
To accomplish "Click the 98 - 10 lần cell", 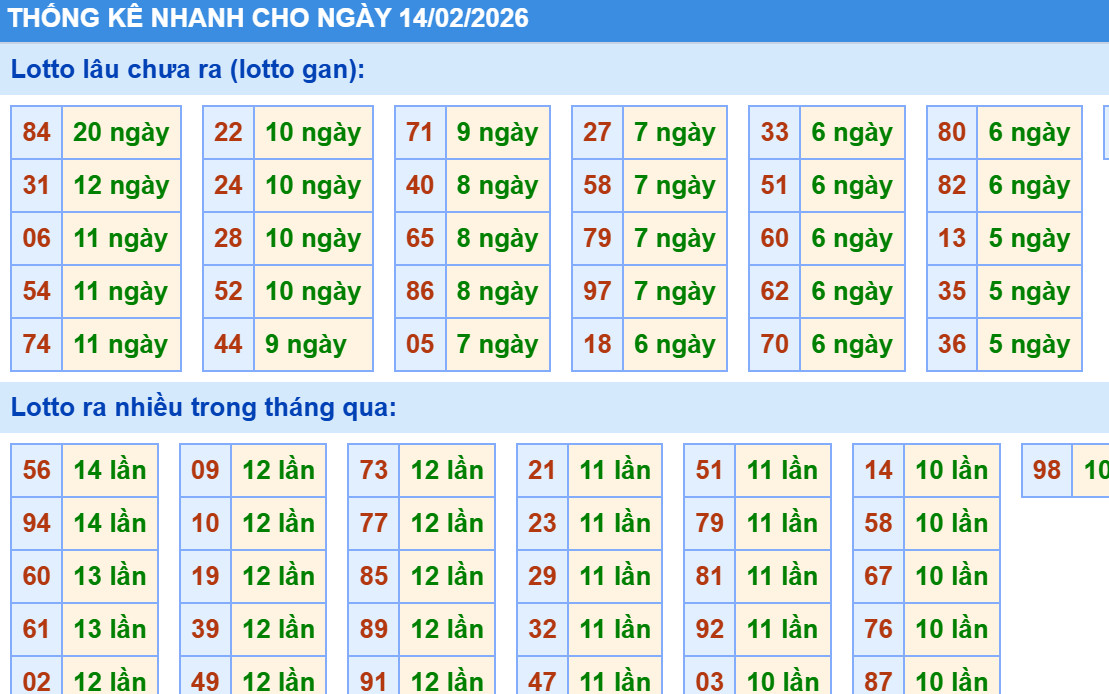I will tap(1047, 470).
